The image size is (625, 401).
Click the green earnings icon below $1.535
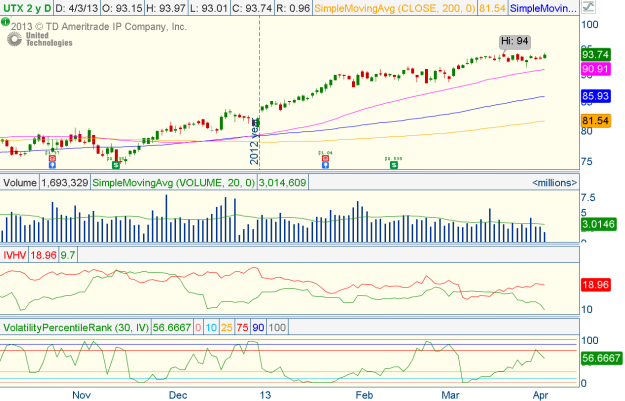[x=395, y=162]
